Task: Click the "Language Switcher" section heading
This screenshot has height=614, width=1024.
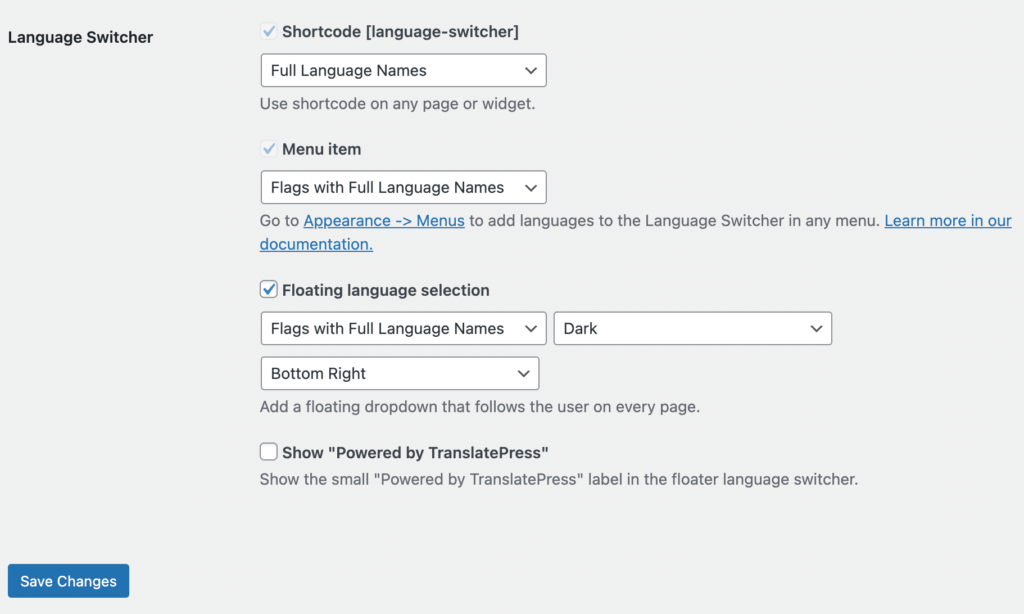Action: (80, 38)
